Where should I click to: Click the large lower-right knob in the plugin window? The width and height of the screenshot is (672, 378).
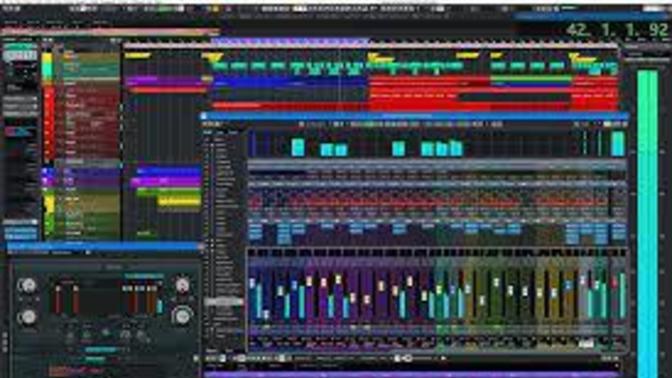[182, 316]
